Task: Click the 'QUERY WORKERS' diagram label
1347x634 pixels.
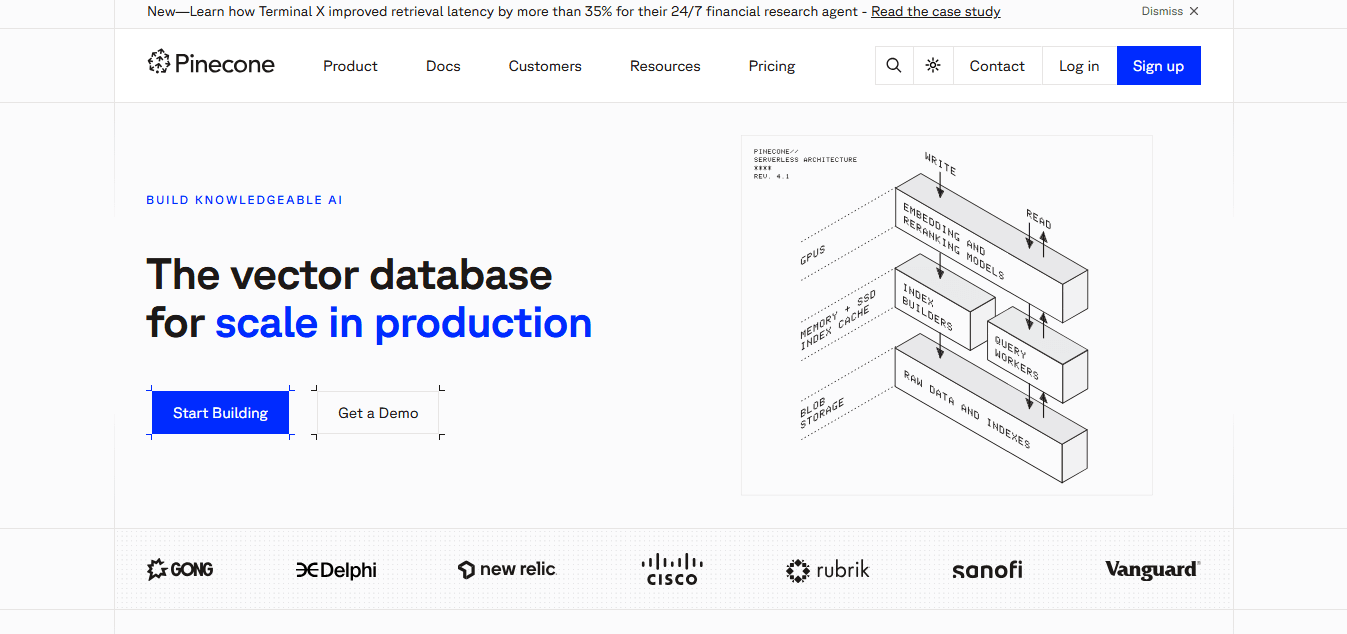Action: click(1016, 358)
